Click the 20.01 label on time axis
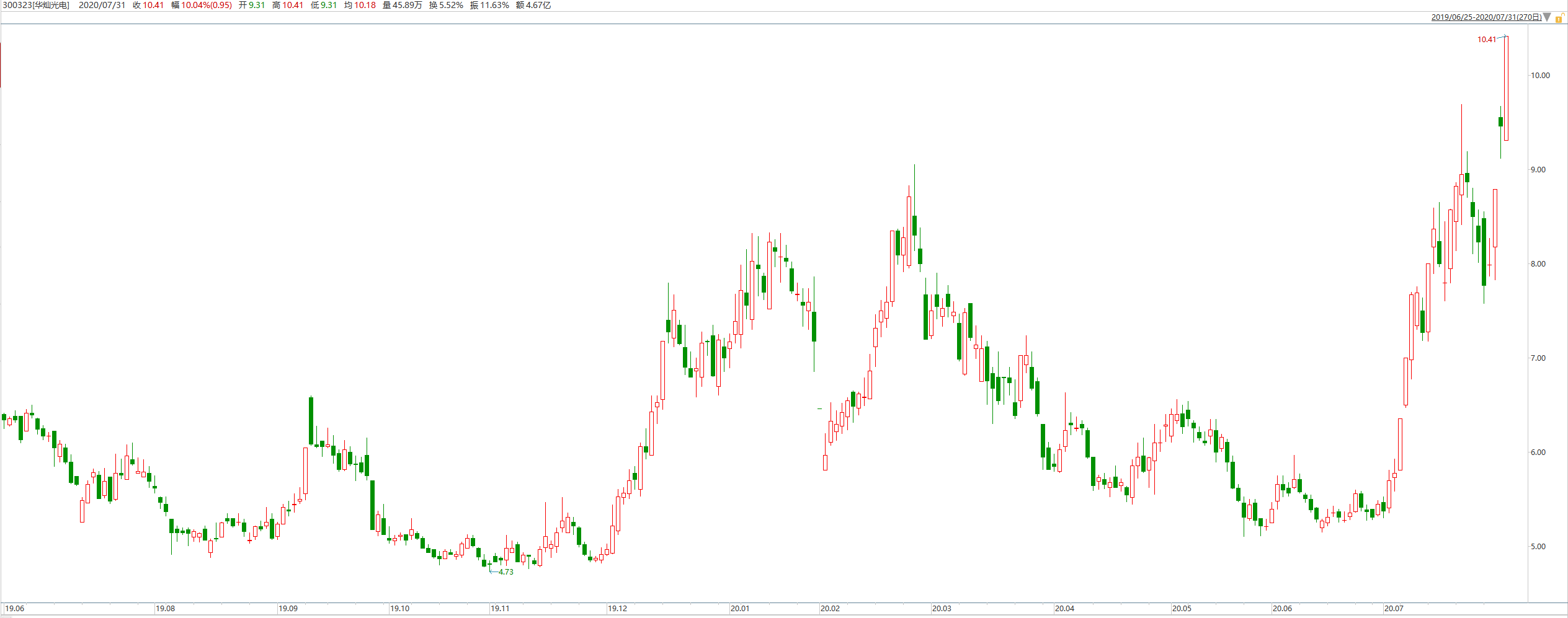Image resolution: width=1568 pixels, height=618 pixels. (x=740, y=609)
